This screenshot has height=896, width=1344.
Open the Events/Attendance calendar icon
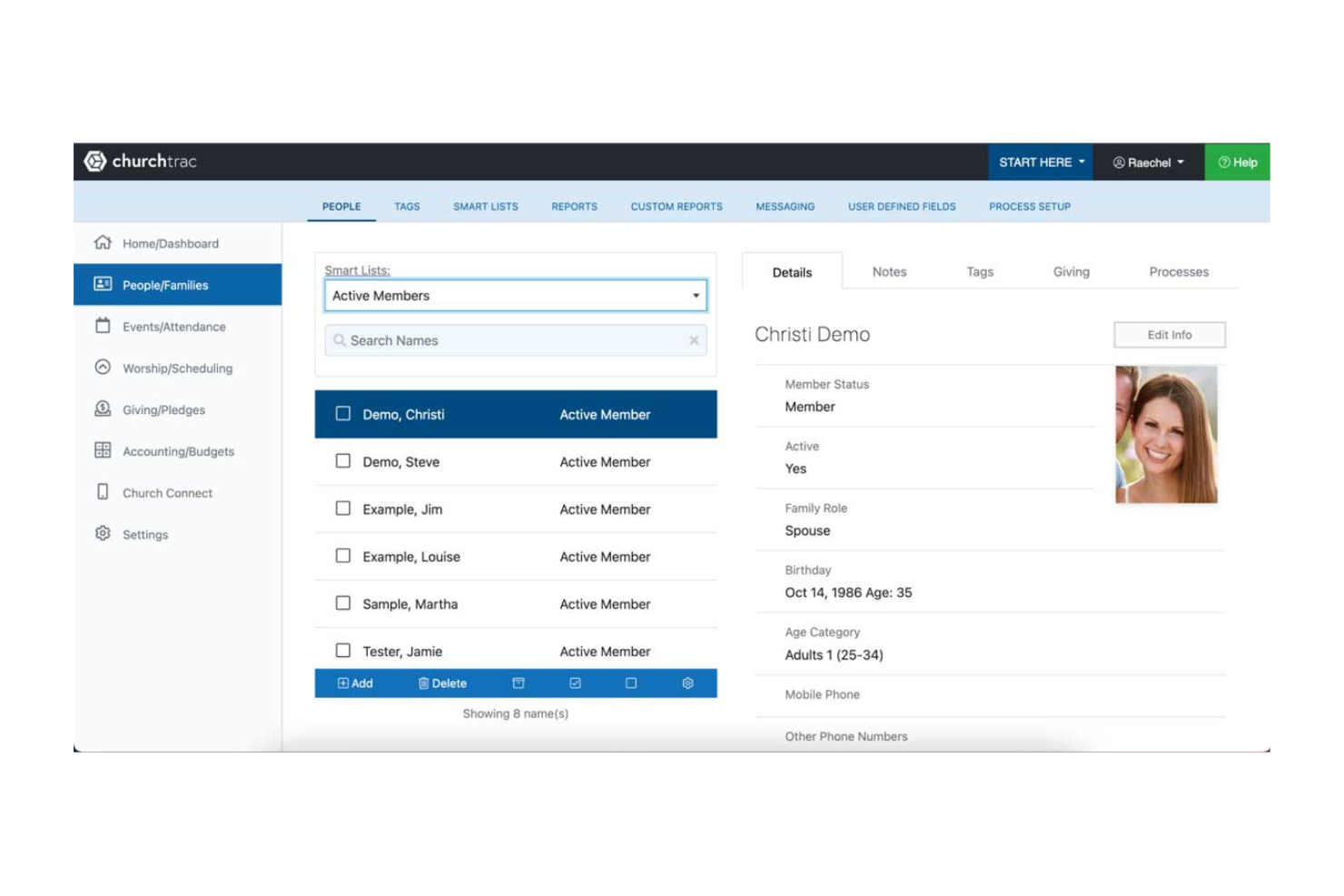pyautogui.click(x=103, y=326)
